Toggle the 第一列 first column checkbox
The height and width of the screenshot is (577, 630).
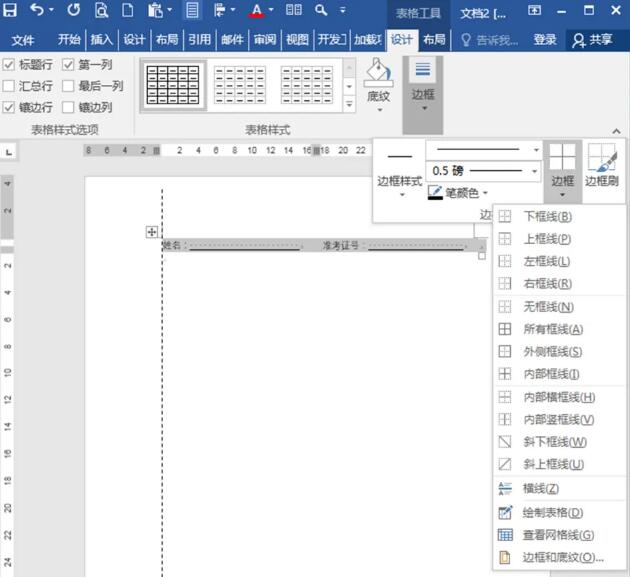pyautogui.click(x=68, y=64)
